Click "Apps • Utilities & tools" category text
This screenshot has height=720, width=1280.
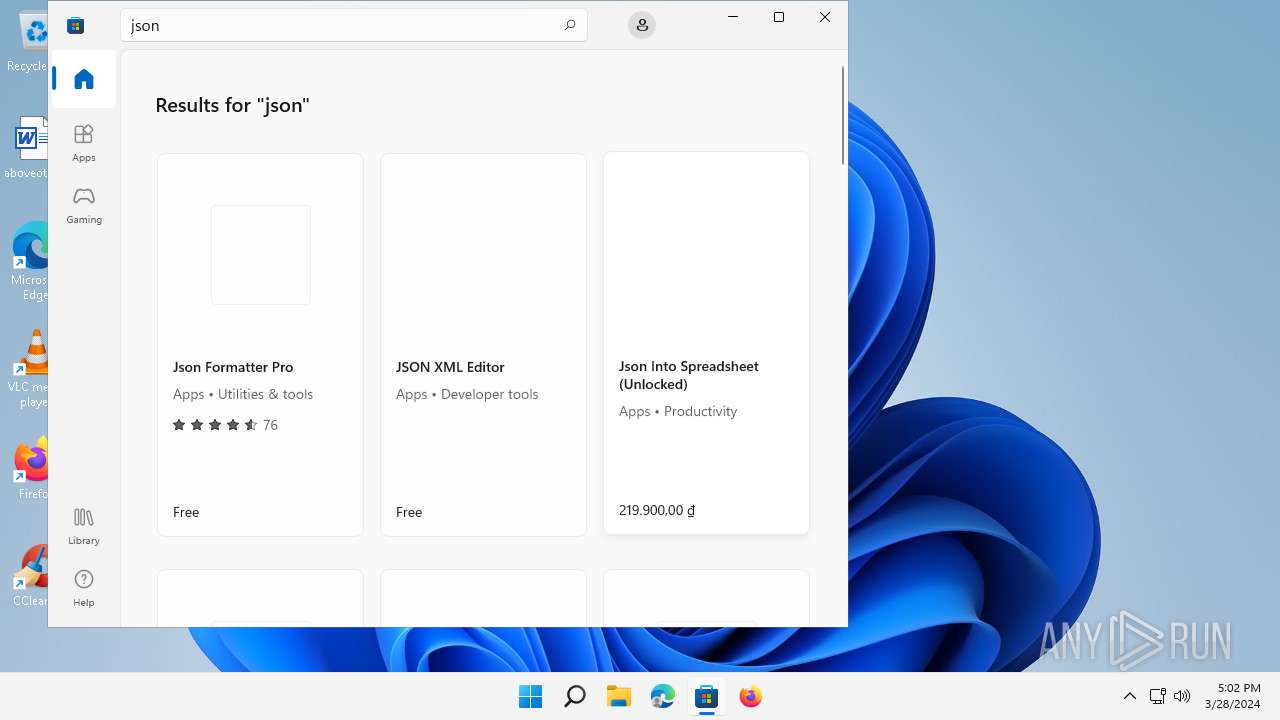point(243,394)
